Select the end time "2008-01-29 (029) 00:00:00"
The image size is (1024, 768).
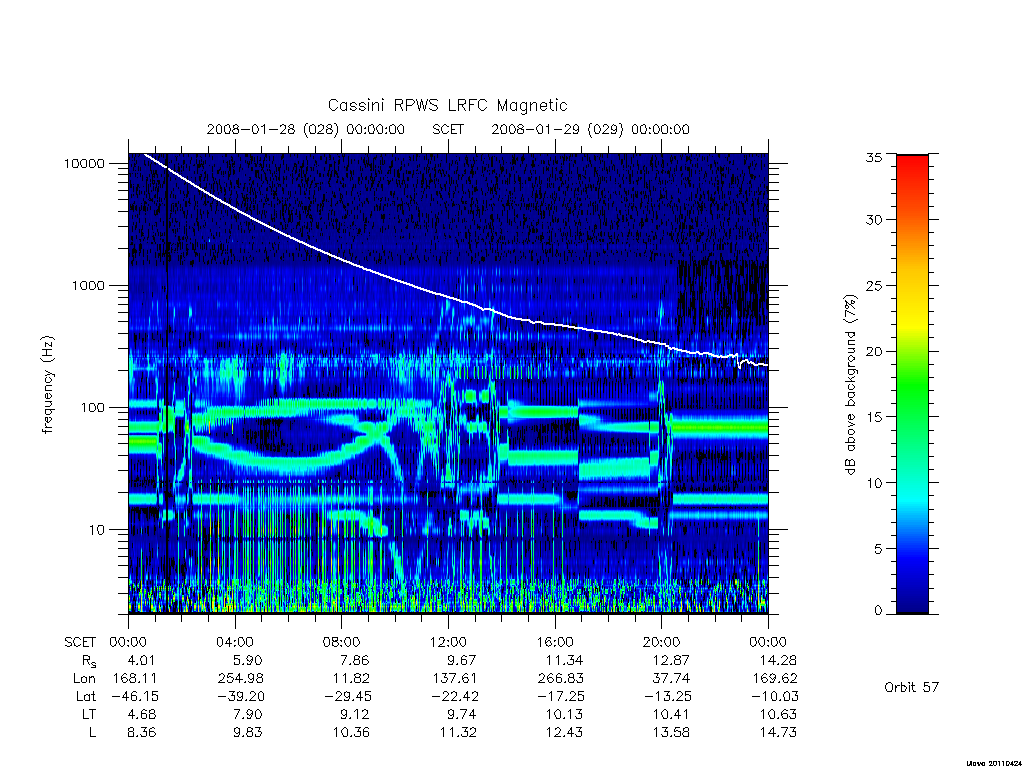tap(590, 129)
